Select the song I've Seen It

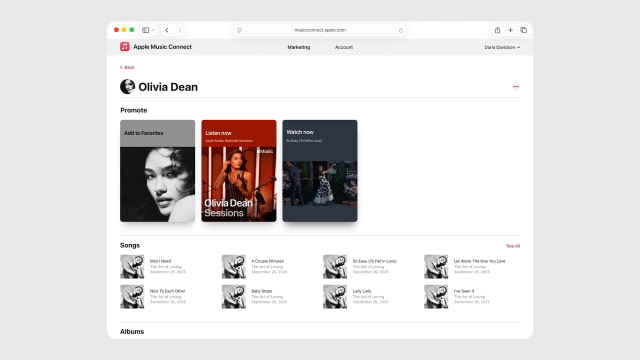pyautogui.click(x=464, y=291)
